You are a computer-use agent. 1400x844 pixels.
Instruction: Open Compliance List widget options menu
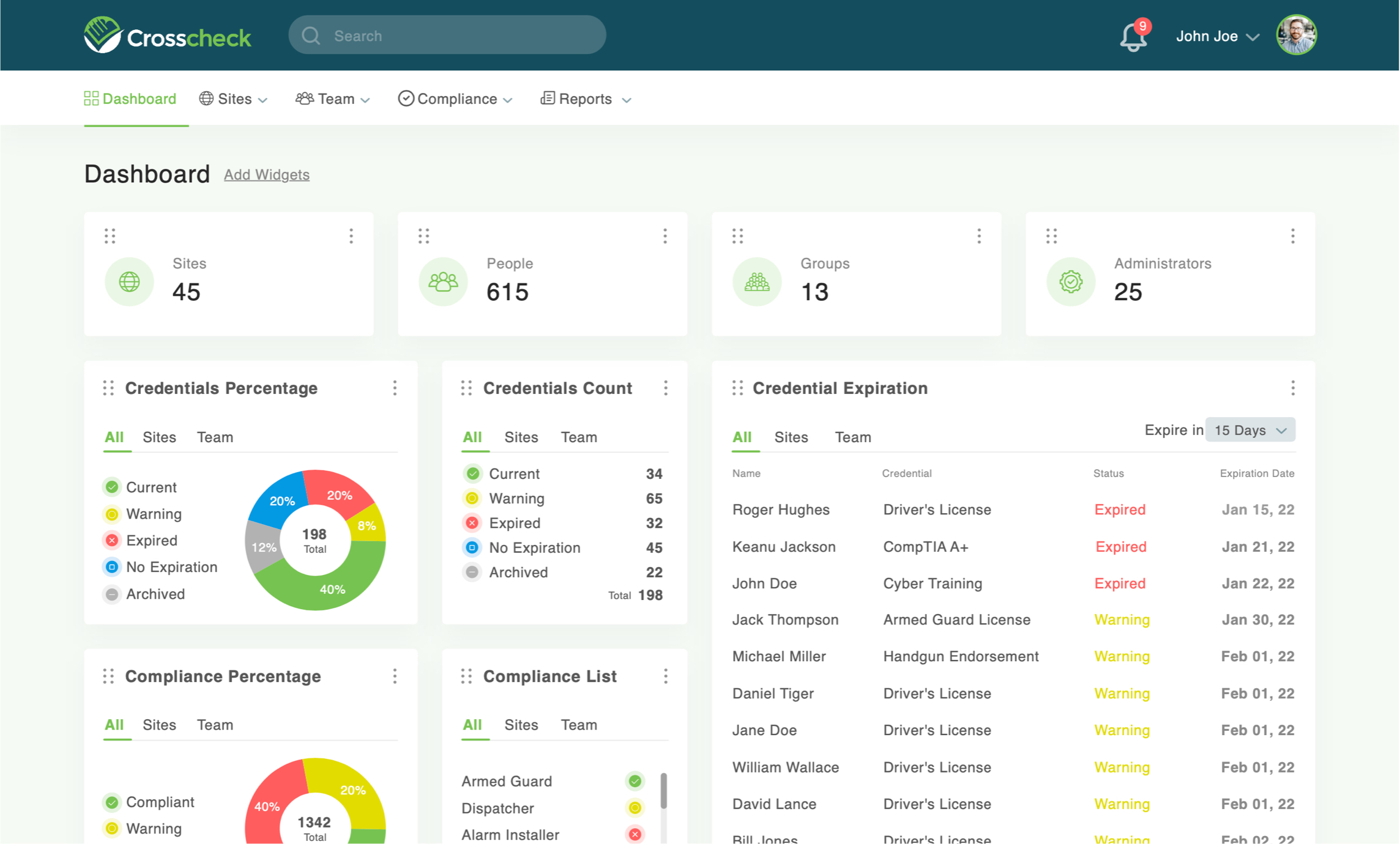[666, 676]
